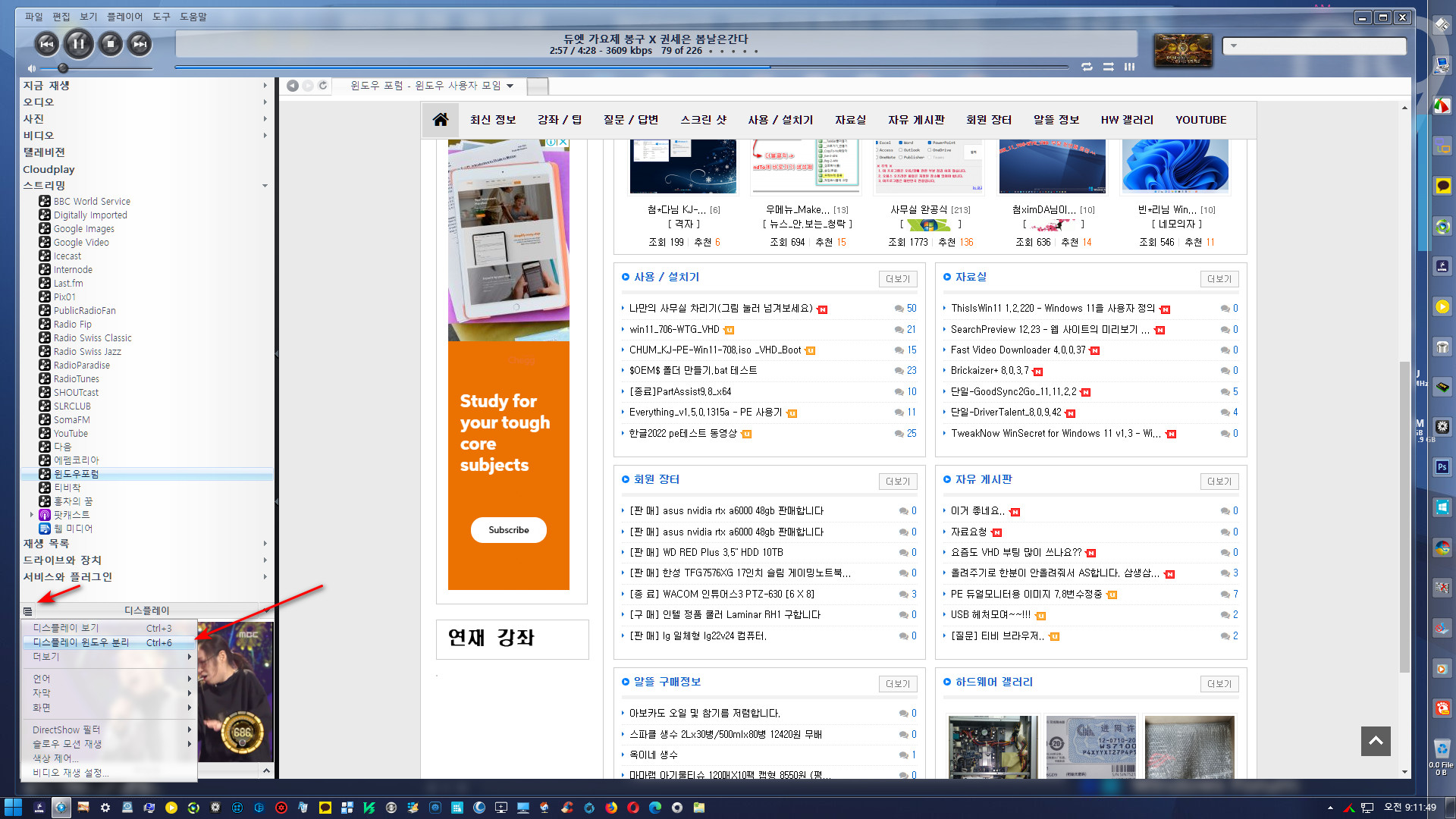Expand the 오디오 section
The image size is (1456, 819).
point(265,102)
